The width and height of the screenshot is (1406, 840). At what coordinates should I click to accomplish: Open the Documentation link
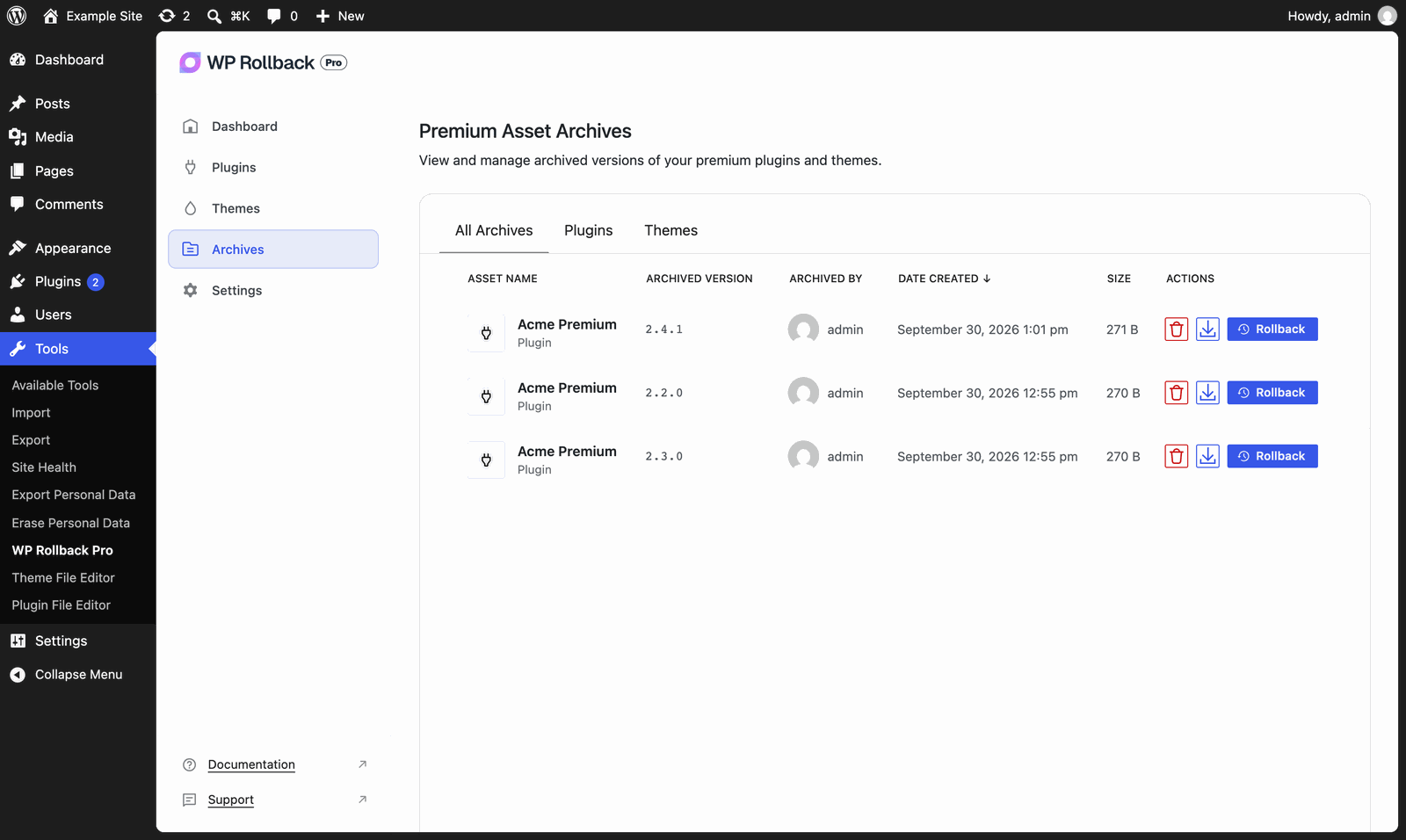click(251, 764)
